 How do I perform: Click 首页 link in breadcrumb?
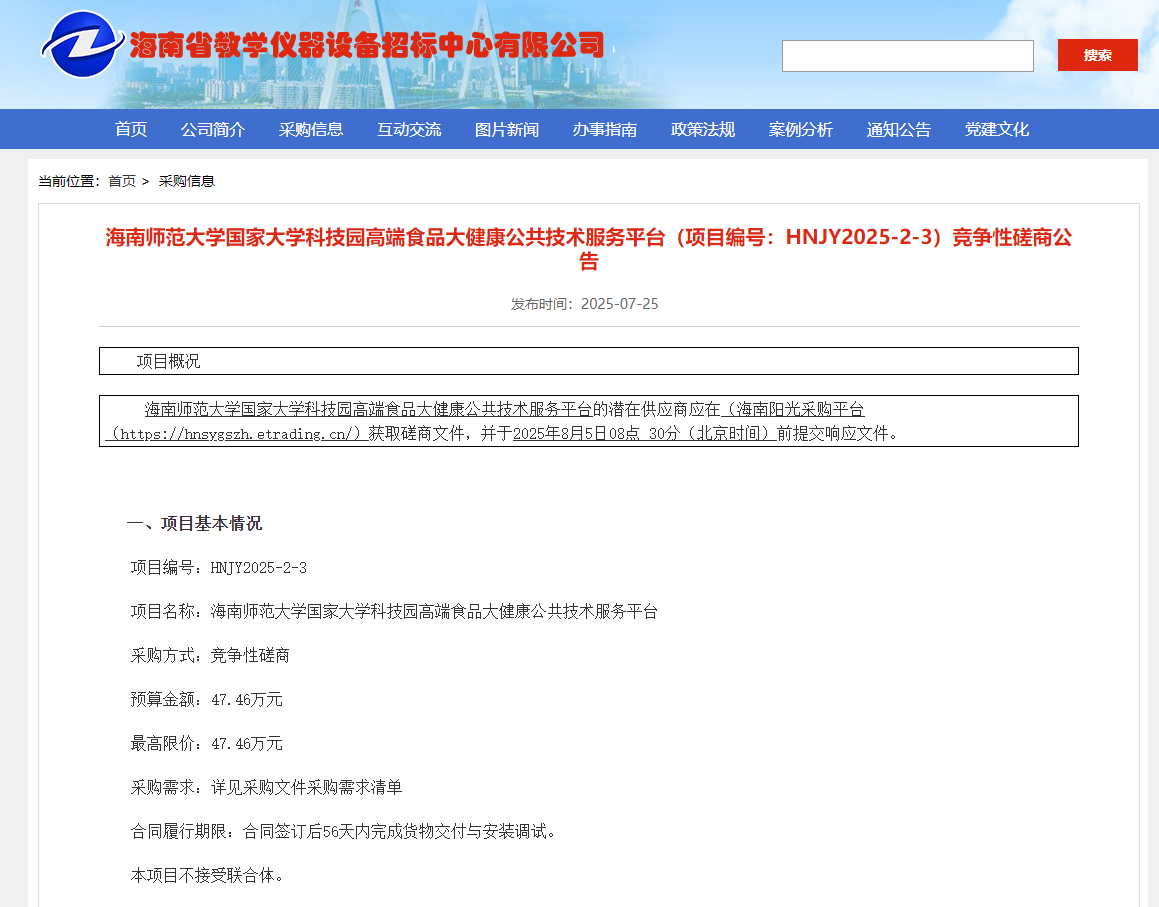(x=122, y=181)
